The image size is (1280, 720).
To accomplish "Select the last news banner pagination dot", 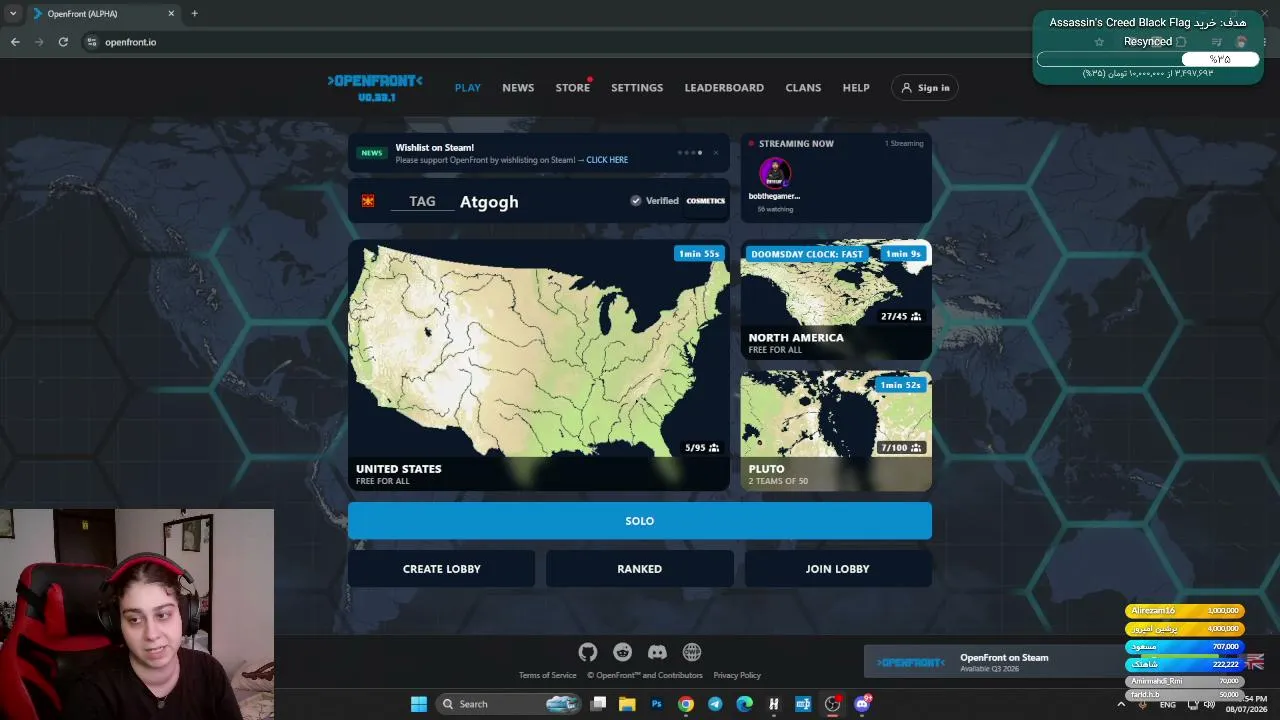I will click(700, 153).
